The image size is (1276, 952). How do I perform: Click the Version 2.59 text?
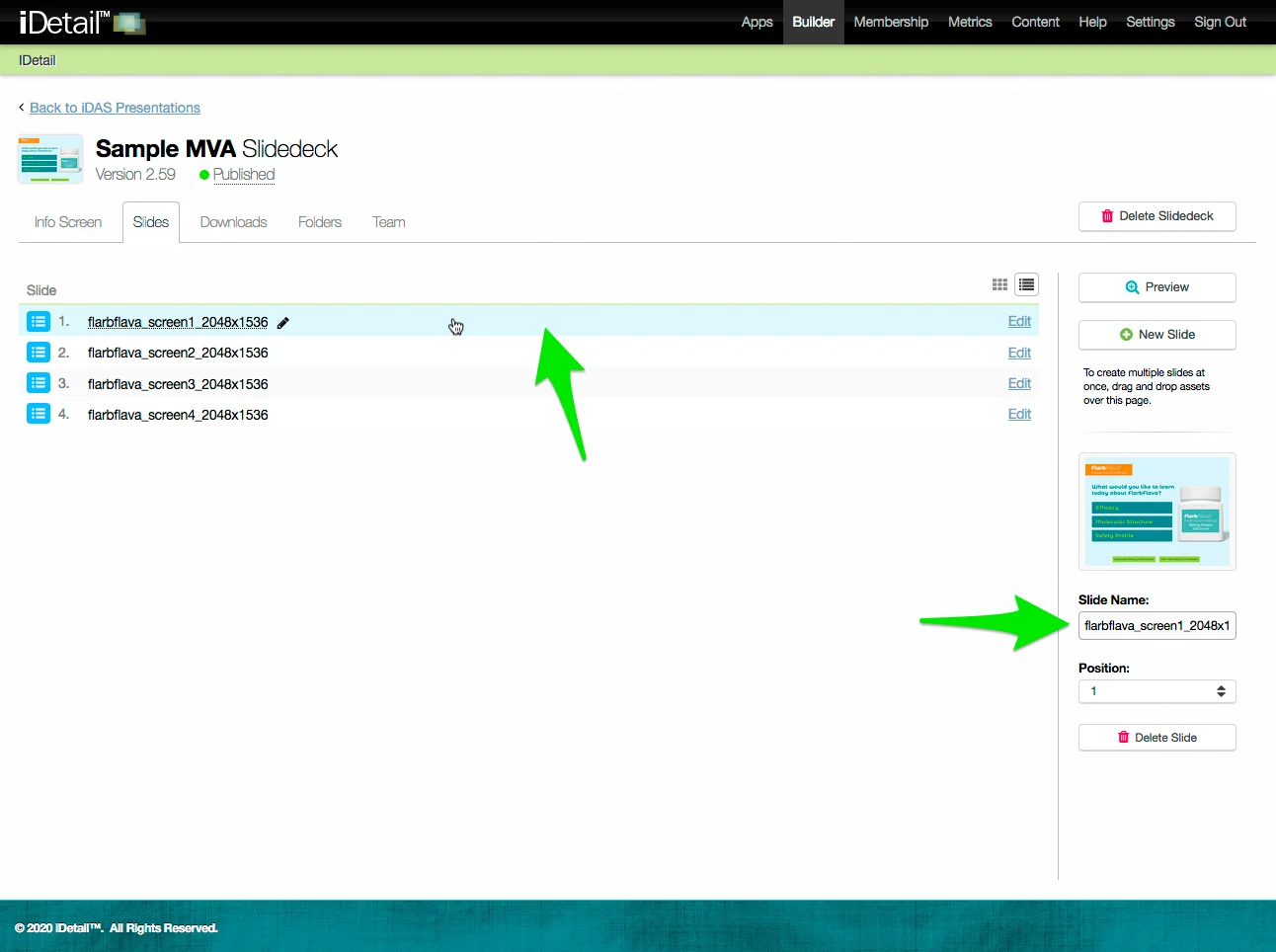(135, 175)
